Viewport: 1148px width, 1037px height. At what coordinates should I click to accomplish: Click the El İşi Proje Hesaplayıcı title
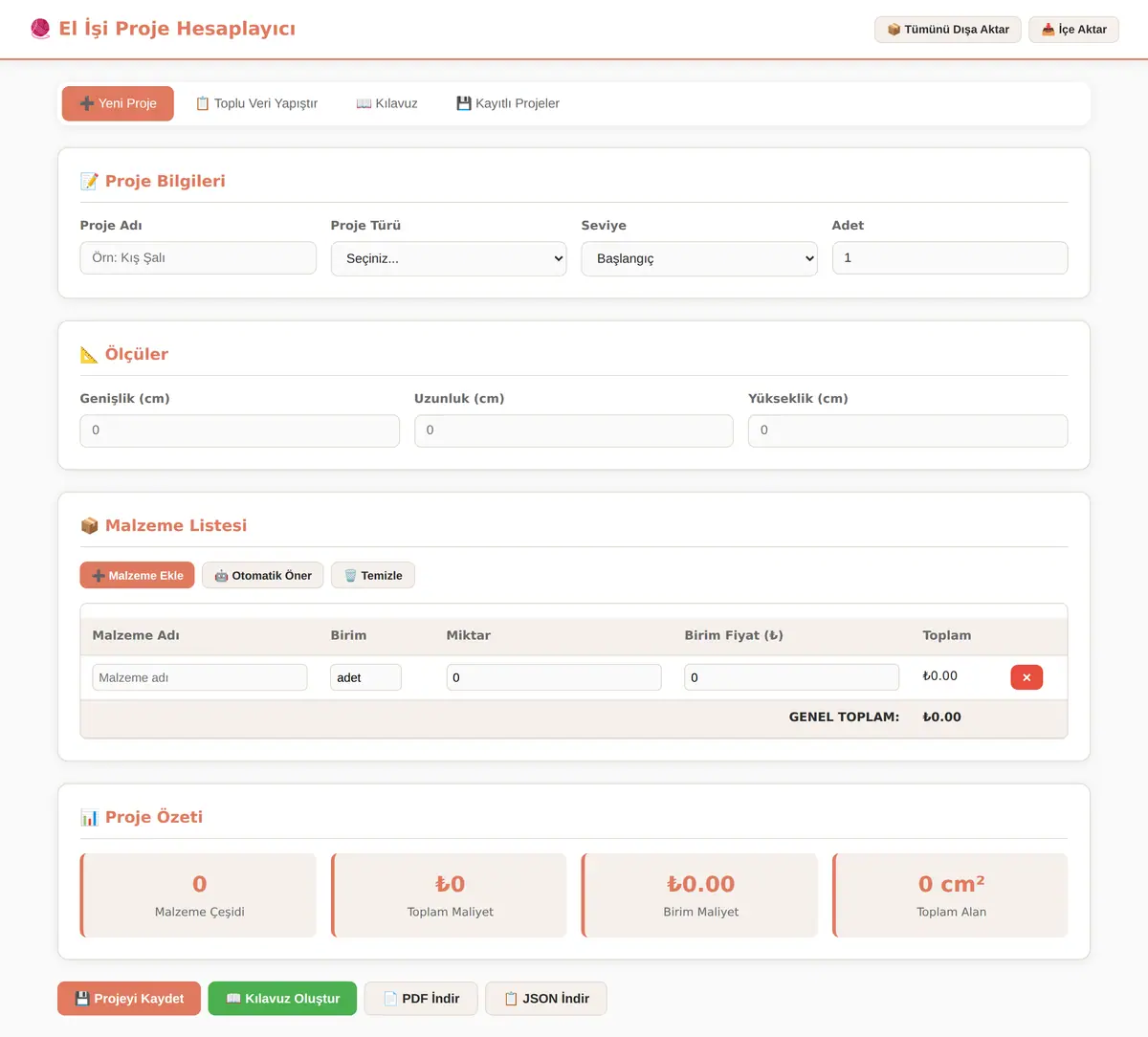[x=177, y=29]
